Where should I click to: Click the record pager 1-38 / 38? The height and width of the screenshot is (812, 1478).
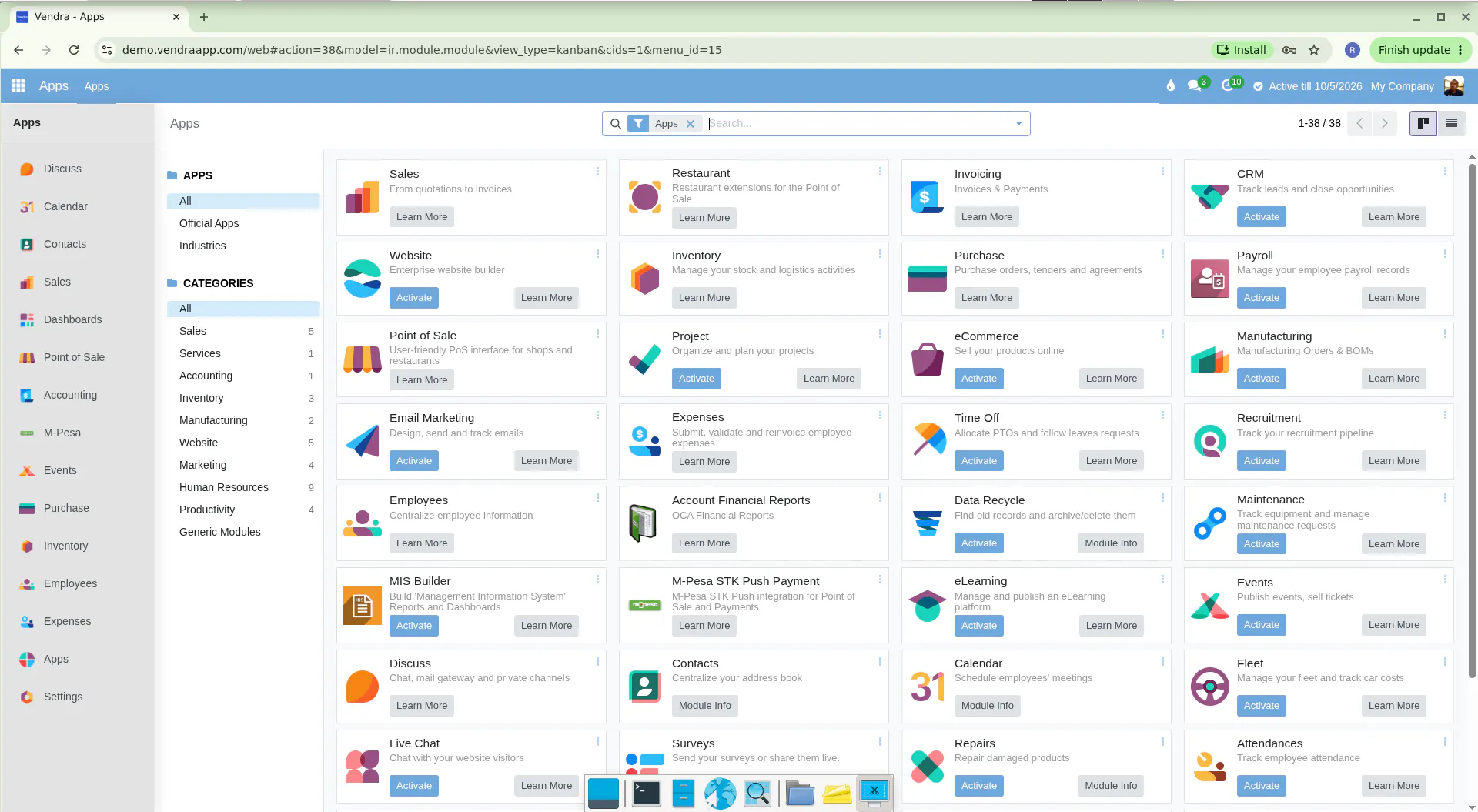tap(1319, 123)
